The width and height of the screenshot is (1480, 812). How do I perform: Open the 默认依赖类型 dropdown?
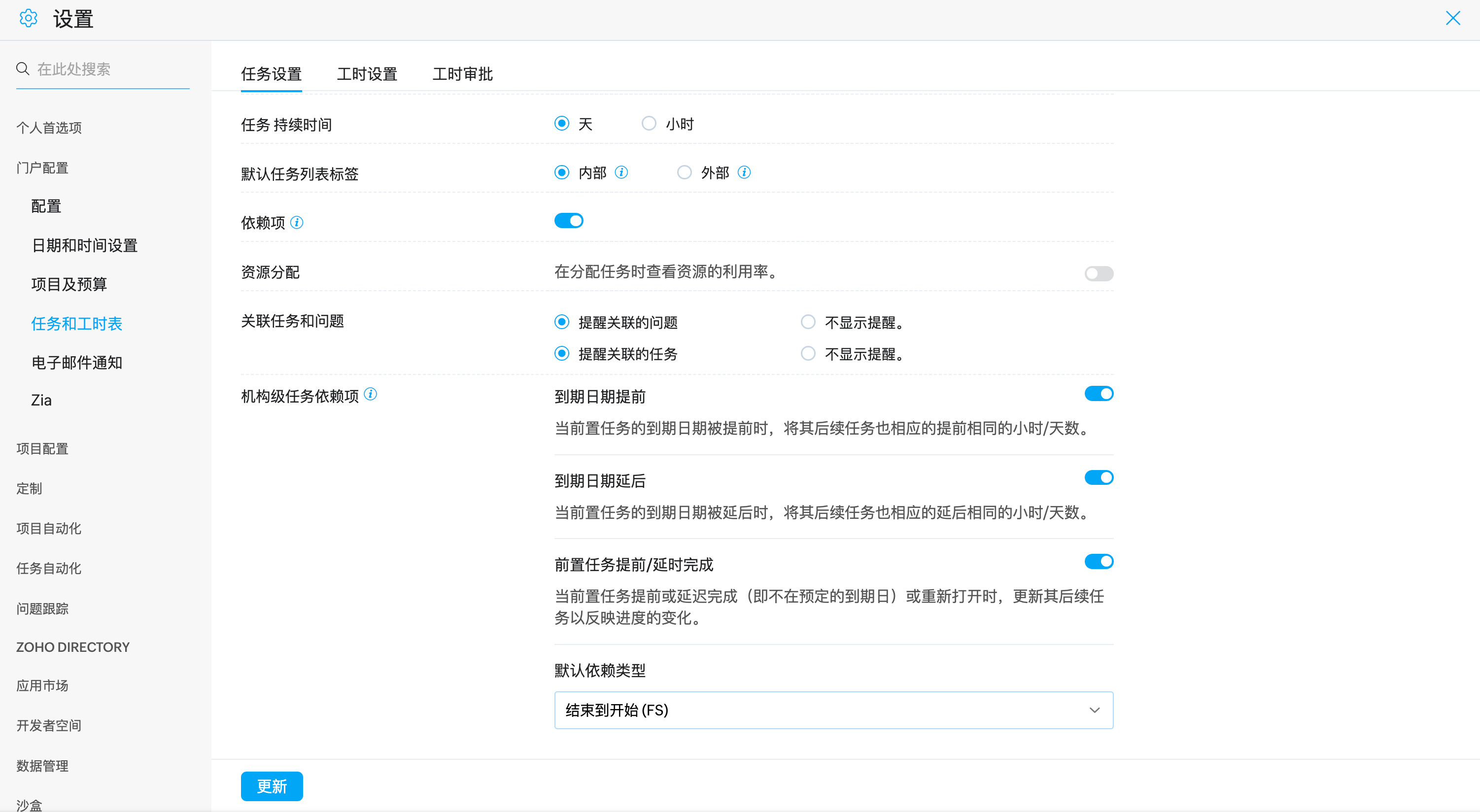[x=833, y=710]
